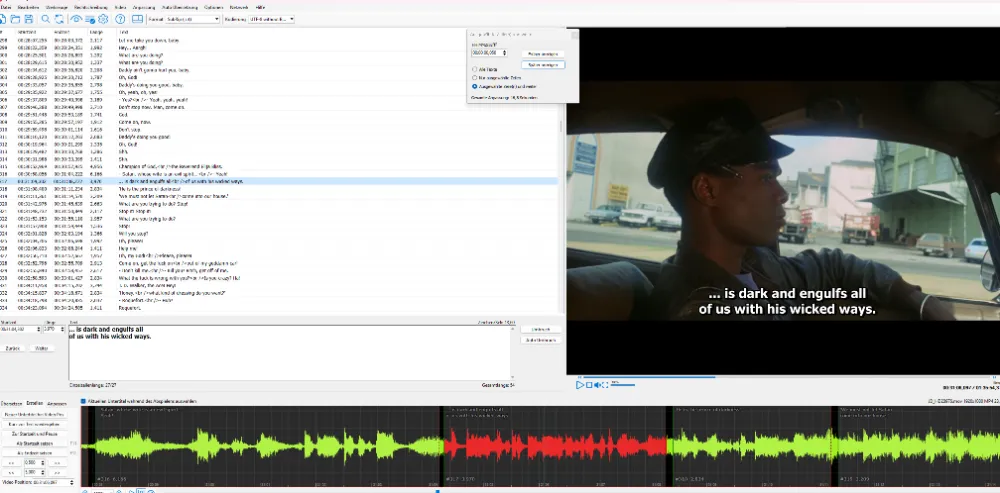Viewport: 1000px width, 493px height.
Task: Open the Optionen menu
Action: point(214,6)
